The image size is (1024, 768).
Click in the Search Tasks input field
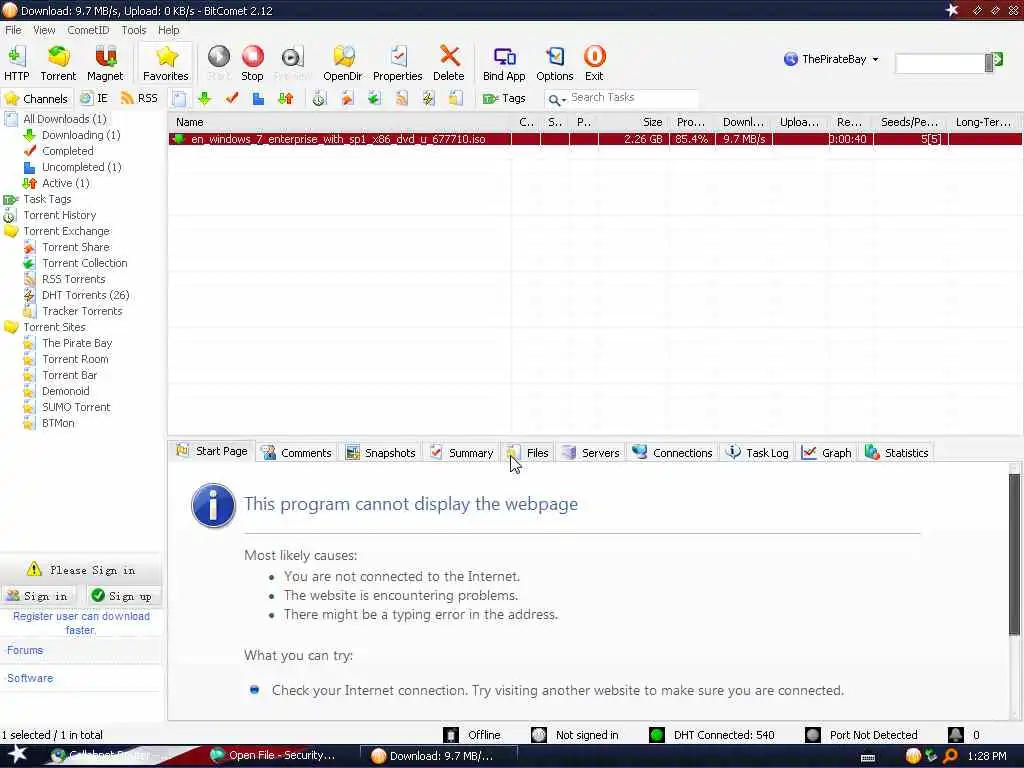633,97
